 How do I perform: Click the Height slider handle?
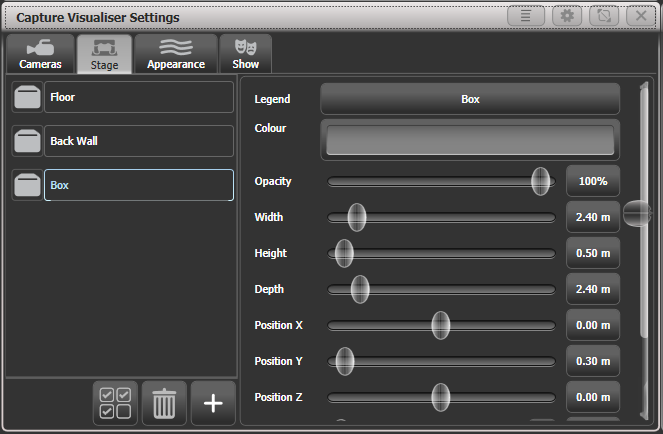[x=344, y=253]
